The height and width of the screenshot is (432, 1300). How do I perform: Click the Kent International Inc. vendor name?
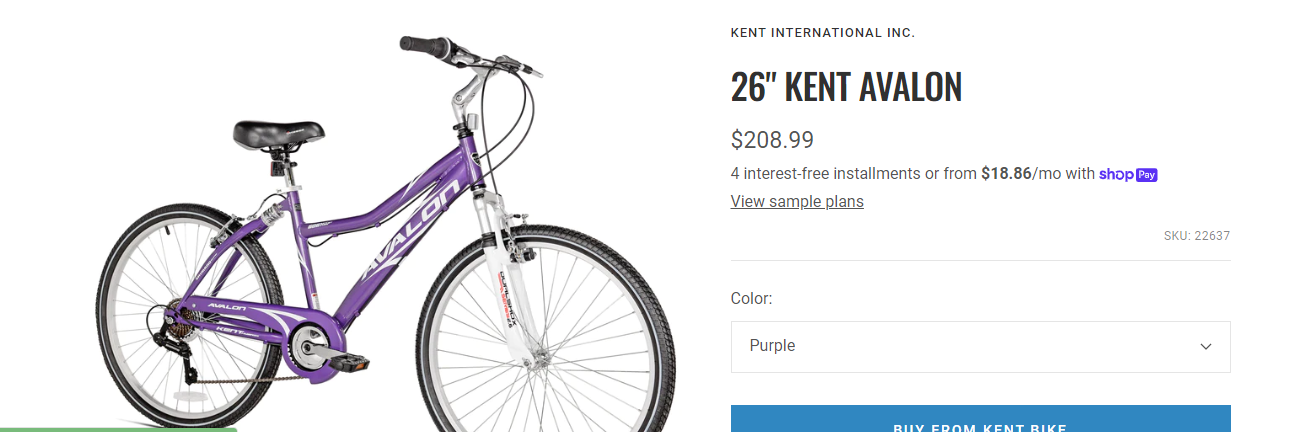[x=823, y=33]
